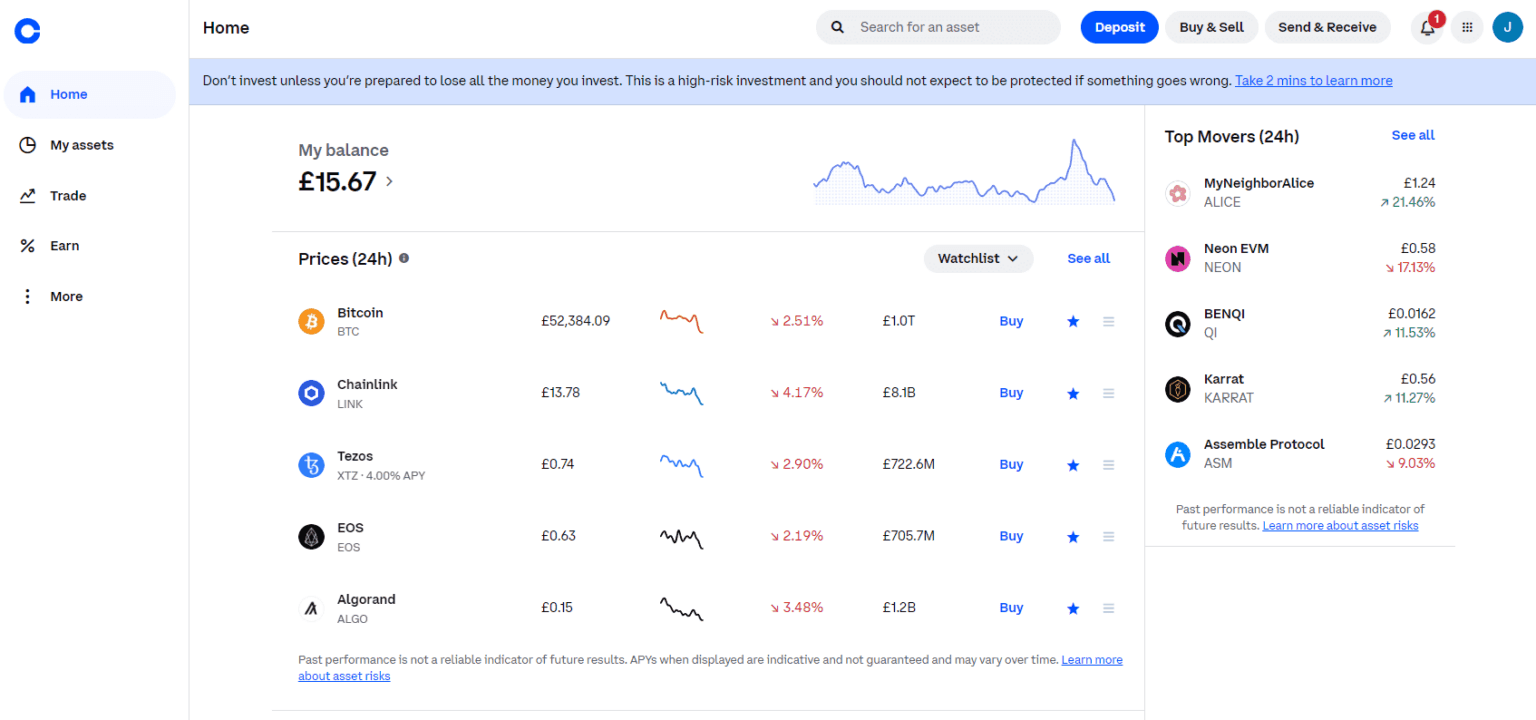
Task: Click the search magnifier icon
Action: [838, 27]
